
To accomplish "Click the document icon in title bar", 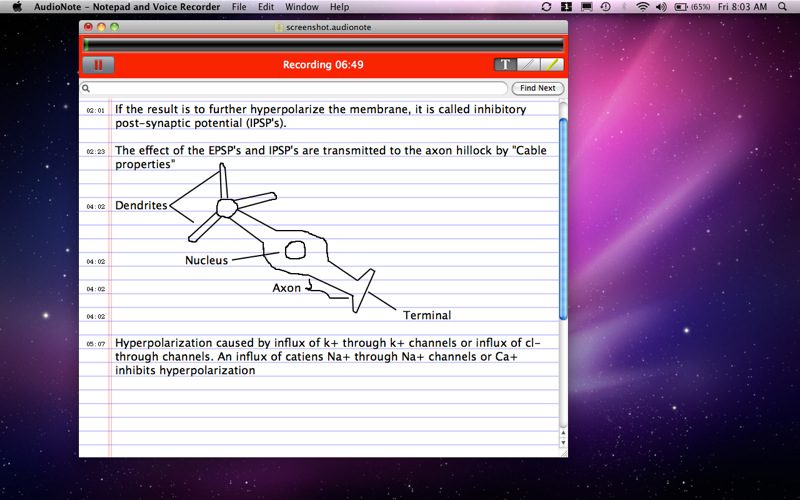I will pos(279,27).
